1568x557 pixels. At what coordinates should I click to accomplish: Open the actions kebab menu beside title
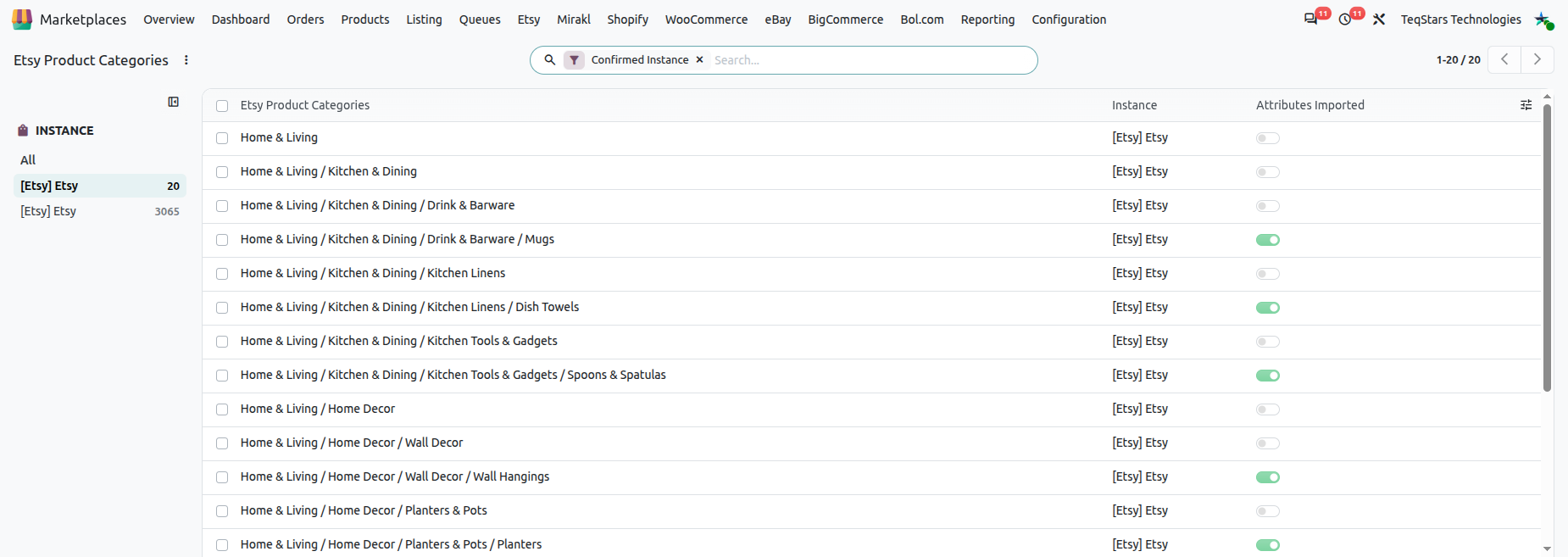click(186, 60)
